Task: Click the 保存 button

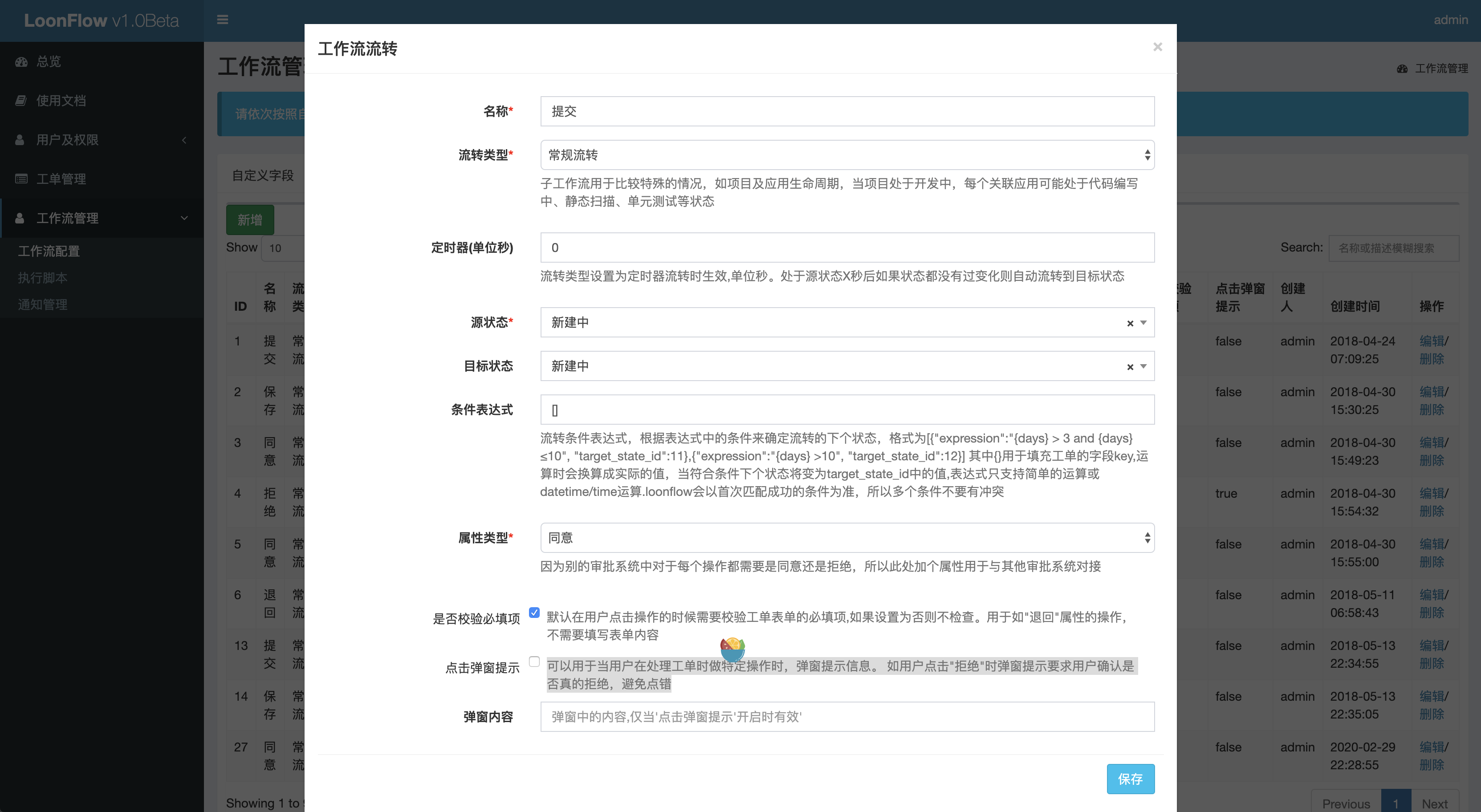Action: click(x=1130, y=779)
